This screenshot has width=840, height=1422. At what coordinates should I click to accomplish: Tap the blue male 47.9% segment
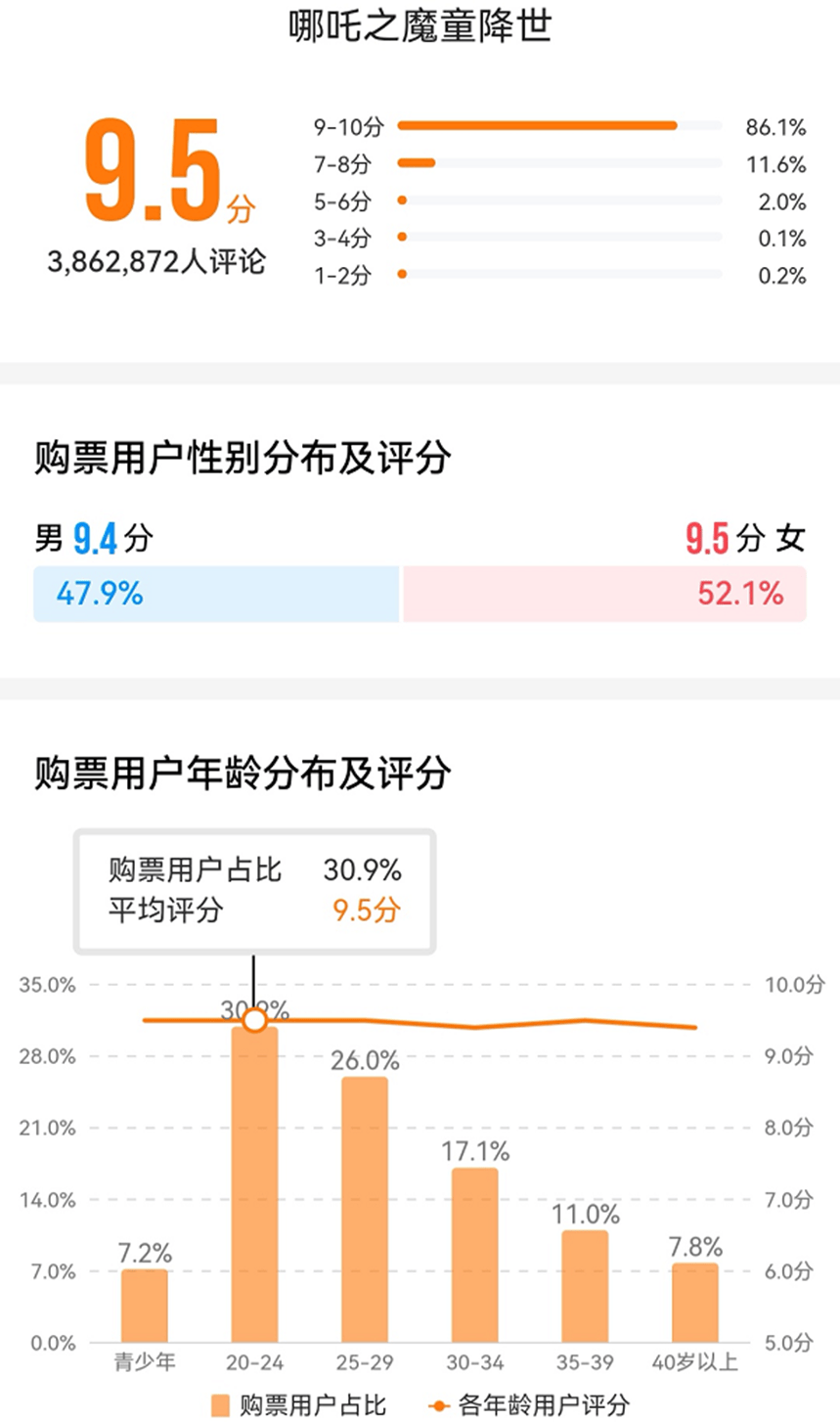217,594
